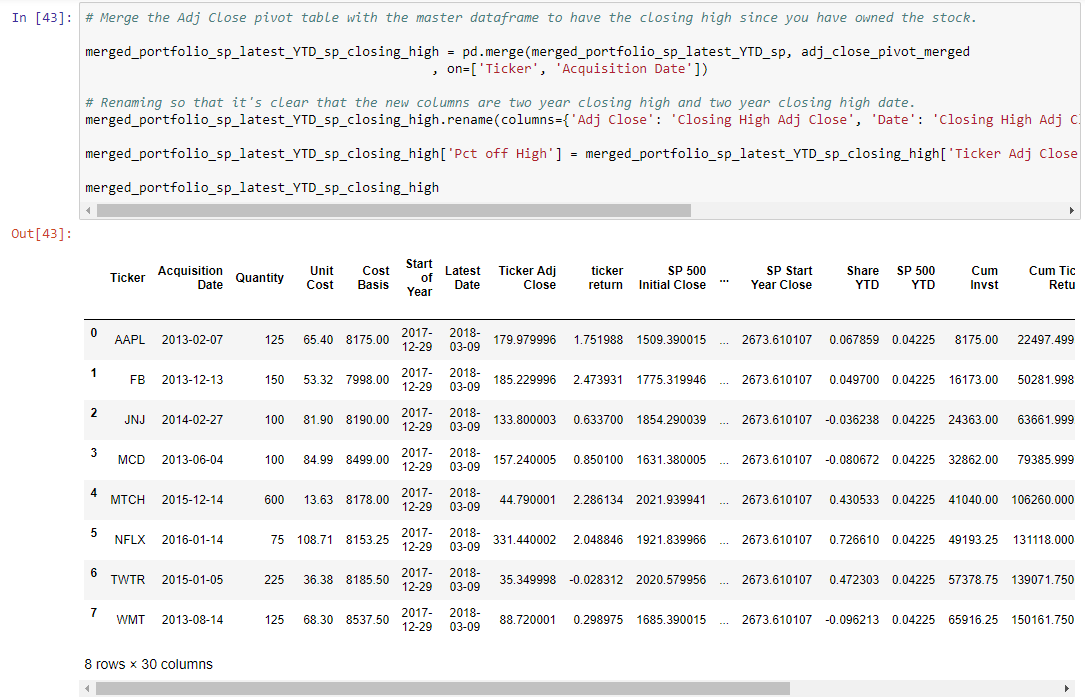Image resolution: width=1085 pixels, height=699 pixels.
Task: Click the 'Renaming so that' comment line
Action: click(500, 102)
